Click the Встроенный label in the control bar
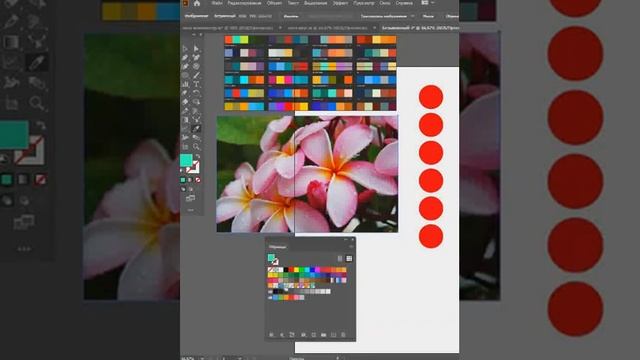The height and width of the screenshot is (360, 640). 224,16
